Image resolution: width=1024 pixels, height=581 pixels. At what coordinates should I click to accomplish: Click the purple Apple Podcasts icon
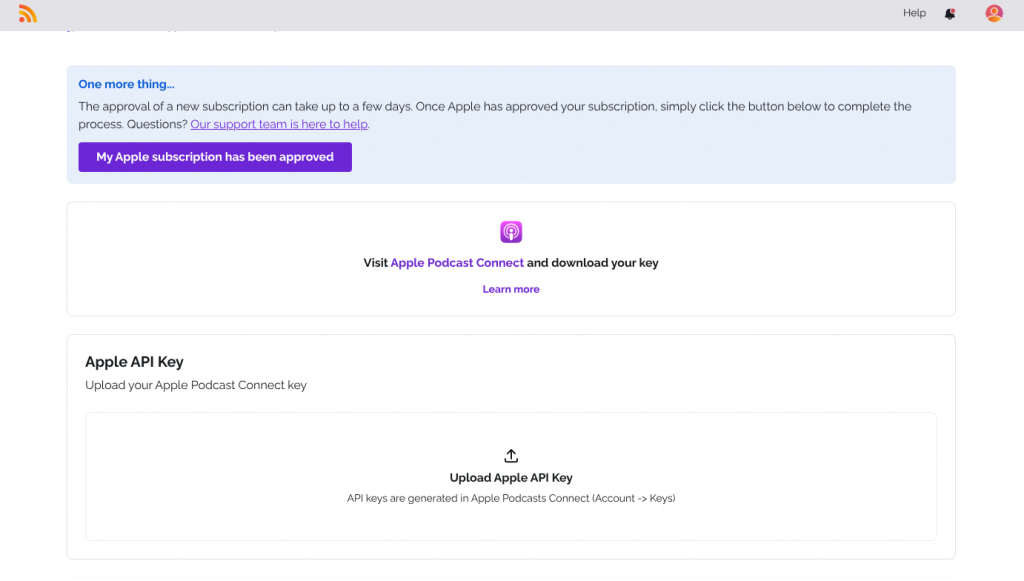coord(511,232)
